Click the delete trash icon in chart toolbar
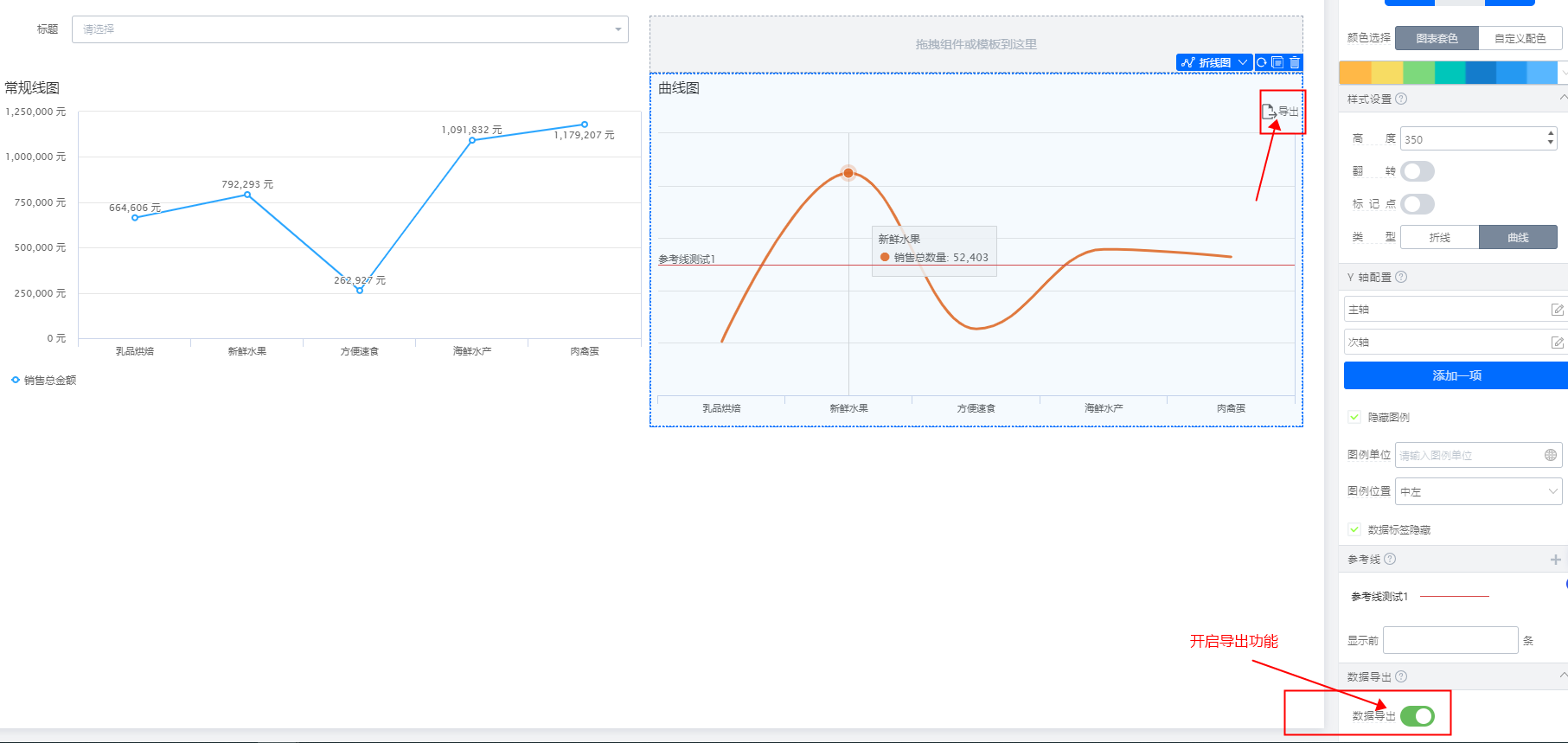 (1294, 62)
